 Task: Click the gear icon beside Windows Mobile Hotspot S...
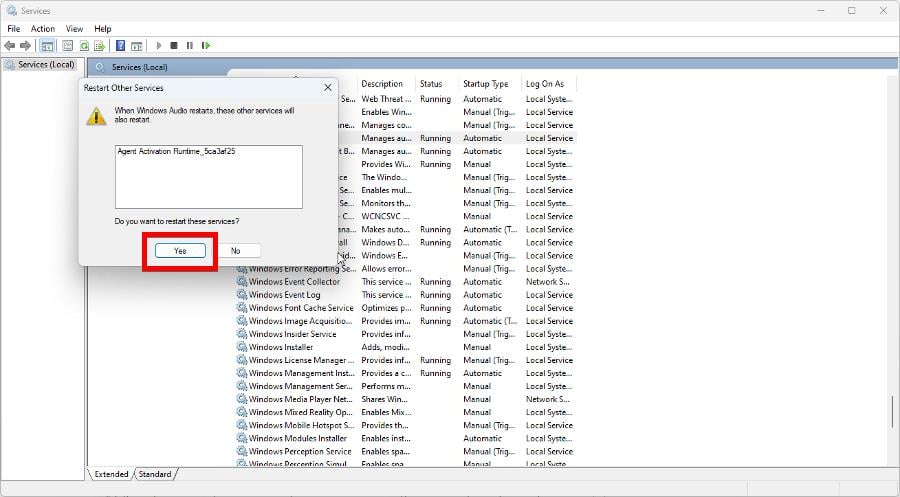tap(242, 425)
